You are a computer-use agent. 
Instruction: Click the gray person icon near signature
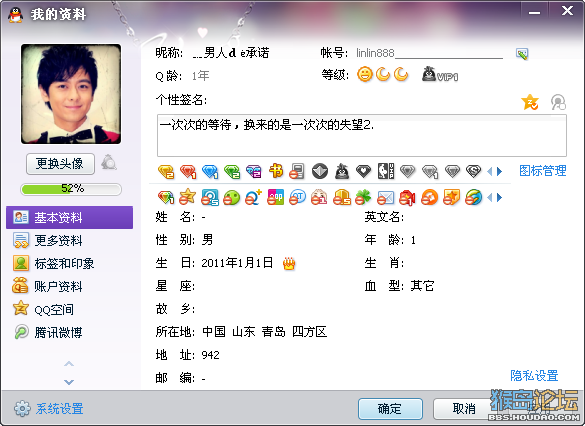tap(558, 102)
